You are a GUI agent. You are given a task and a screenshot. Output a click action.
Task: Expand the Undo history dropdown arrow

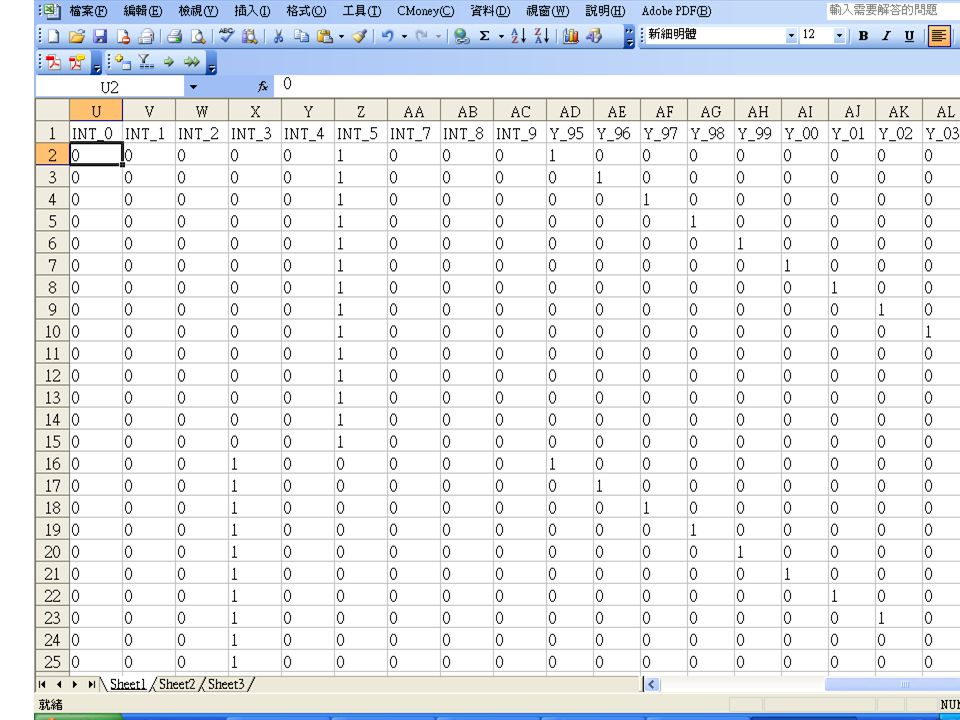(404, 37)
